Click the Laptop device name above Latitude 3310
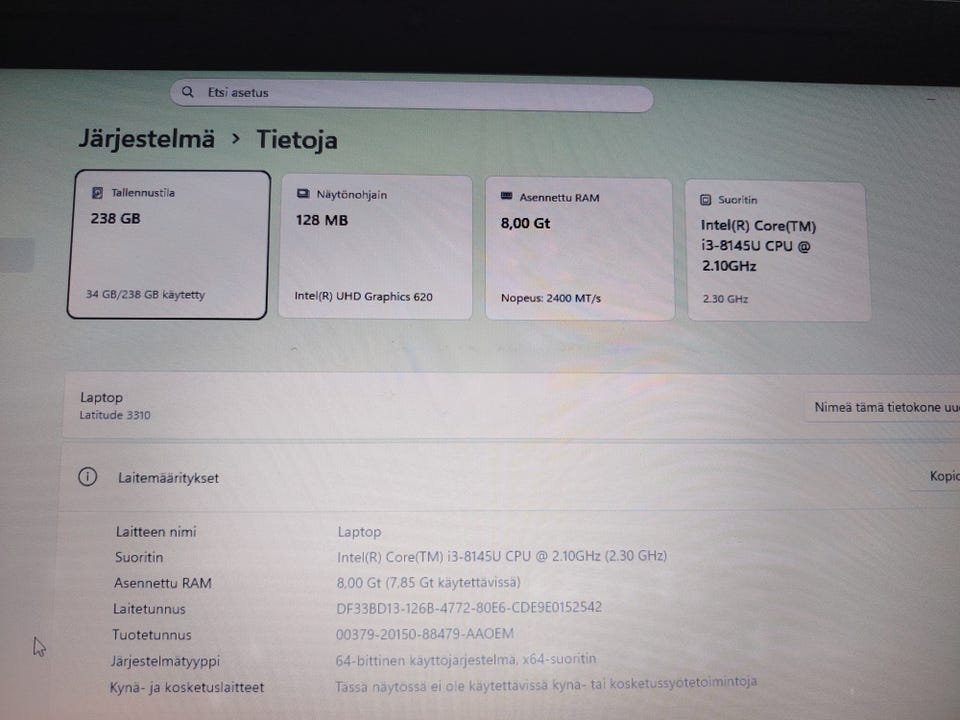Screen dimensions: 960x720 101,397
